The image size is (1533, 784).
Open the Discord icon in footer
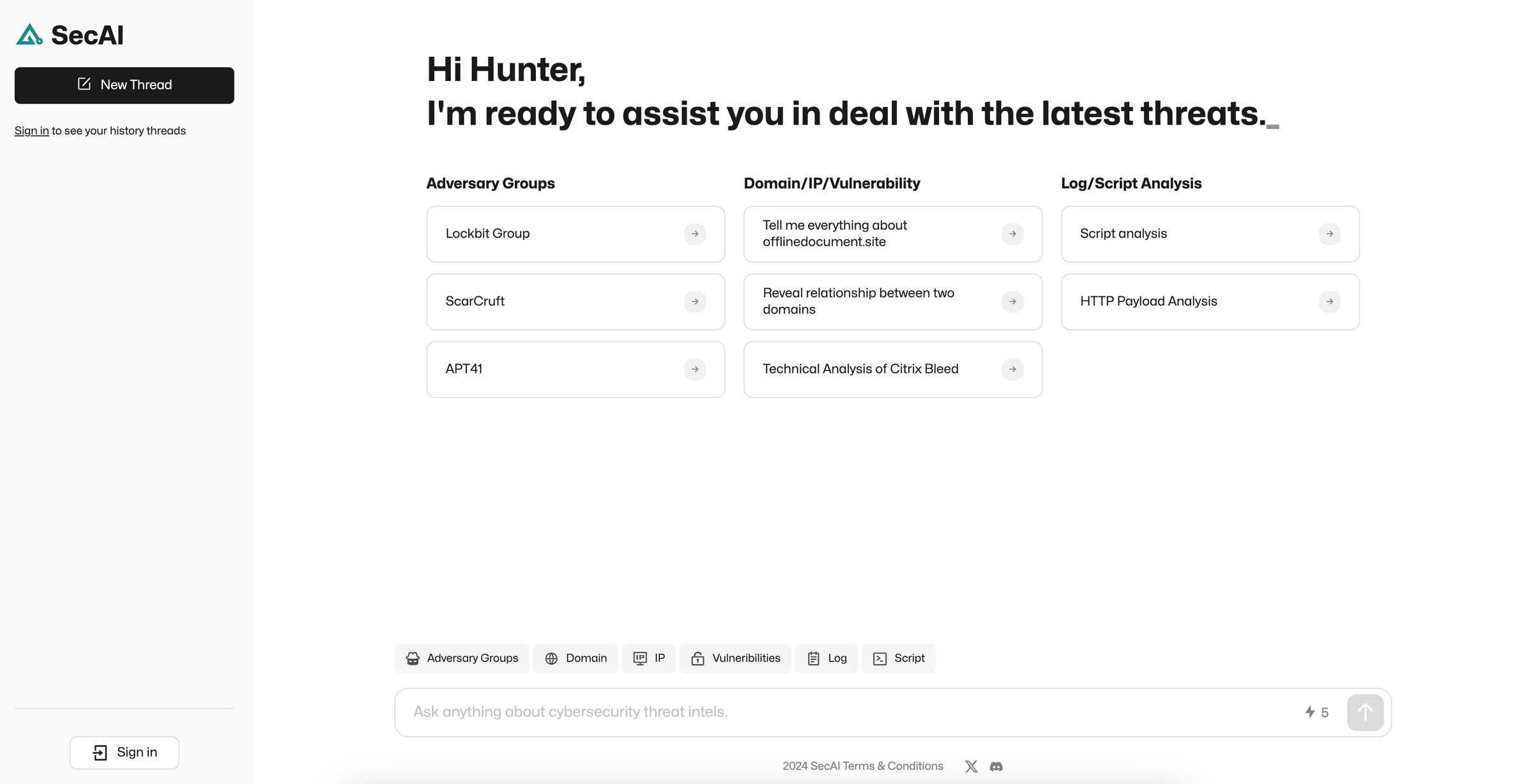(x=996, y=766)
